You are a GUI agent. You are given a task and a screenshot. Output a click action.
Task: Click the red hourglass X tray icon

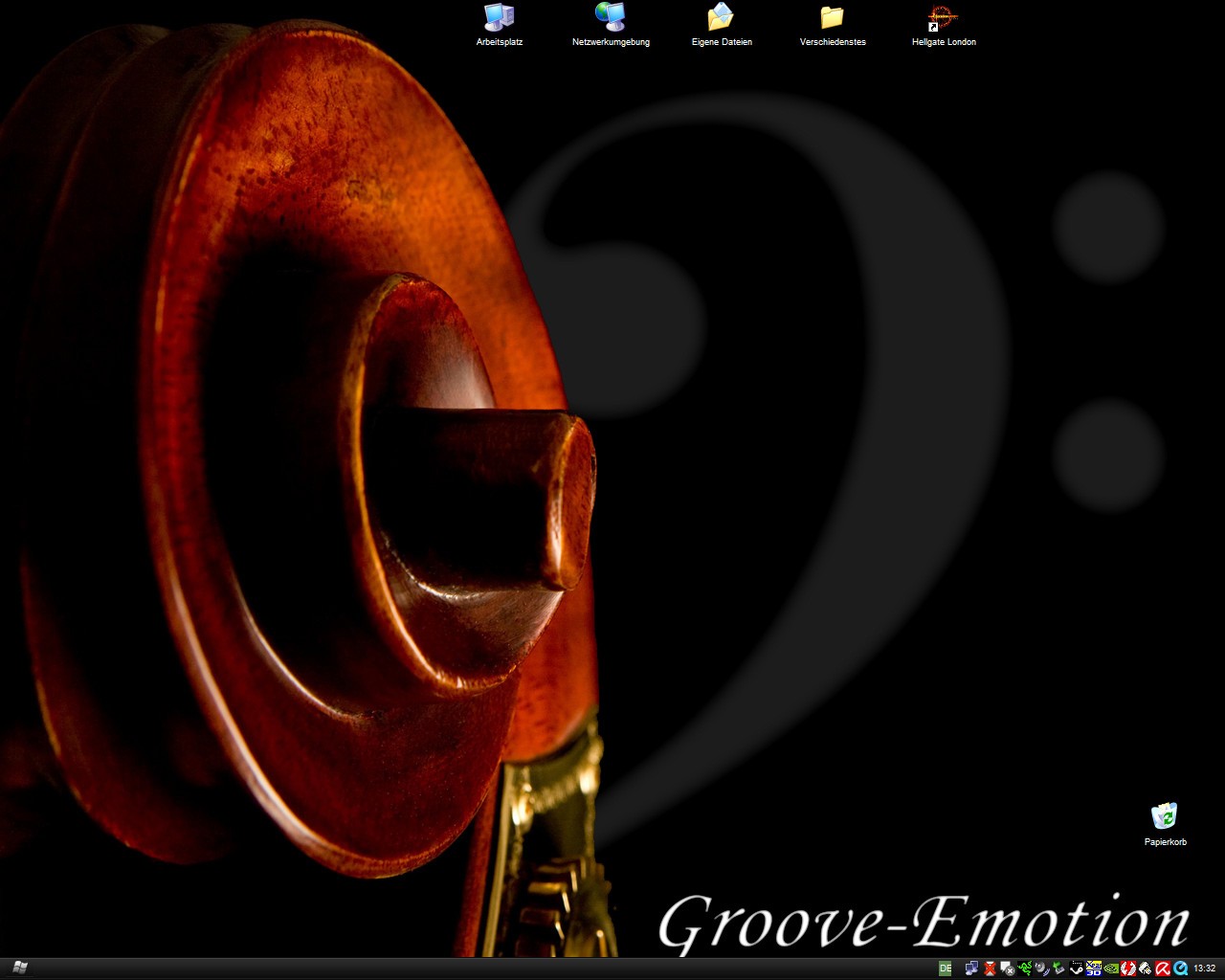[x=991, y=969]
